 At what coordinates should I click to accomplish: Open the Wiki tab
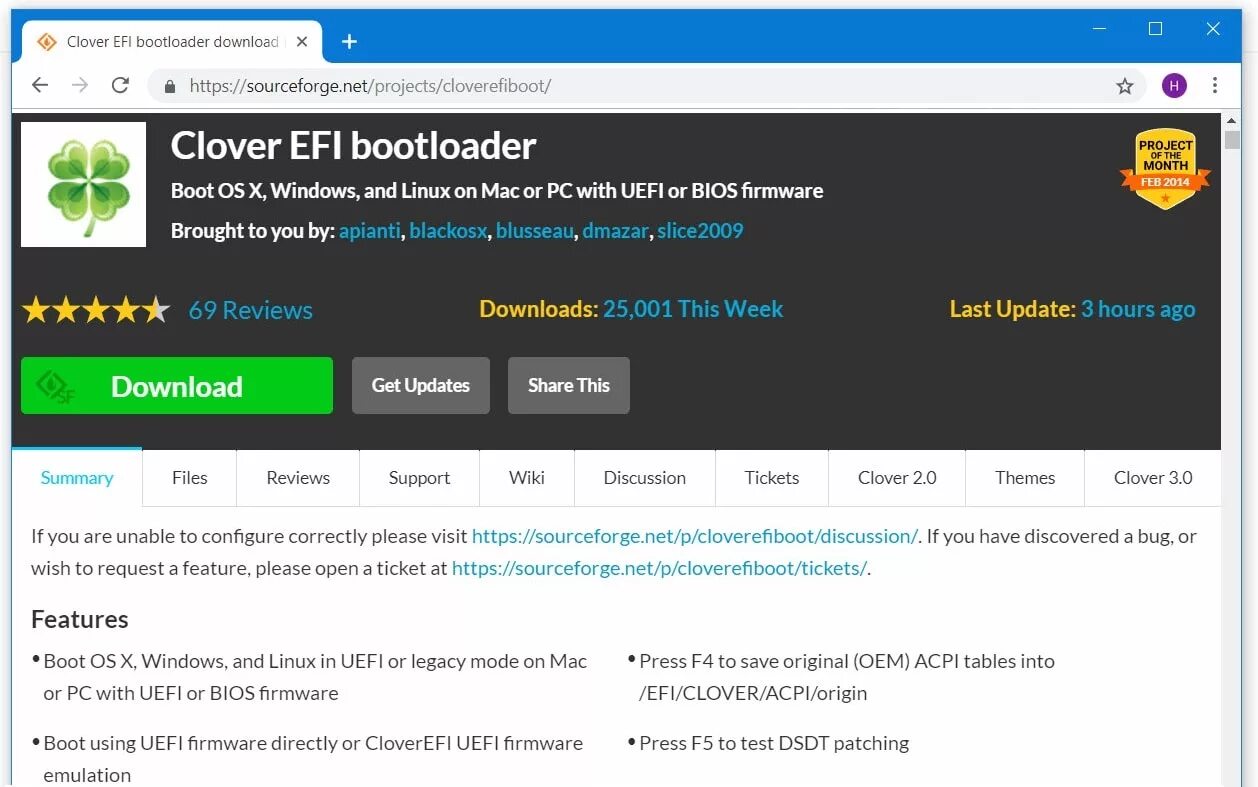pyautogui.click(x=527, y=478)
